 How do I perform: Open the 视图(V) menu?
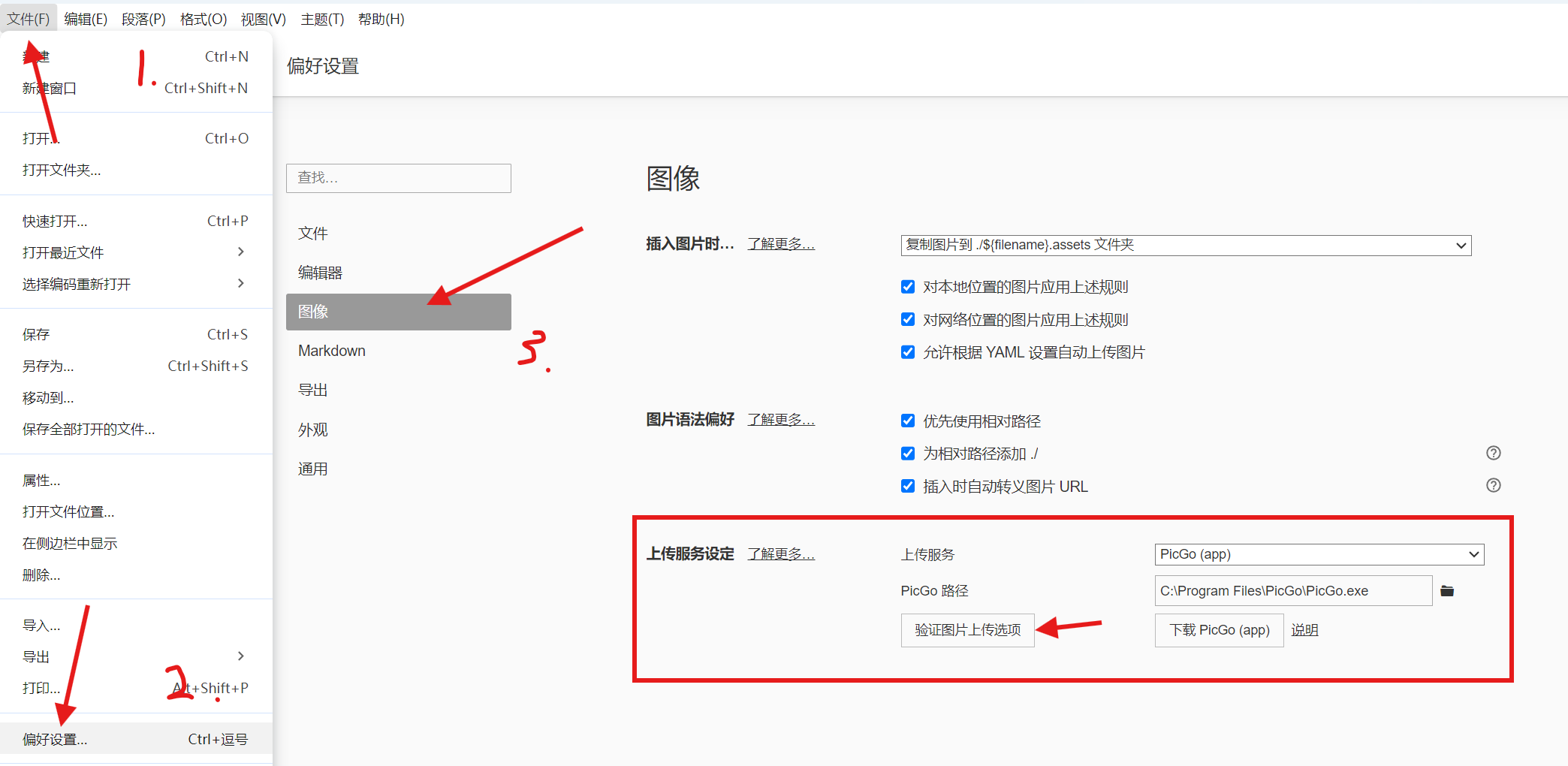263,19
